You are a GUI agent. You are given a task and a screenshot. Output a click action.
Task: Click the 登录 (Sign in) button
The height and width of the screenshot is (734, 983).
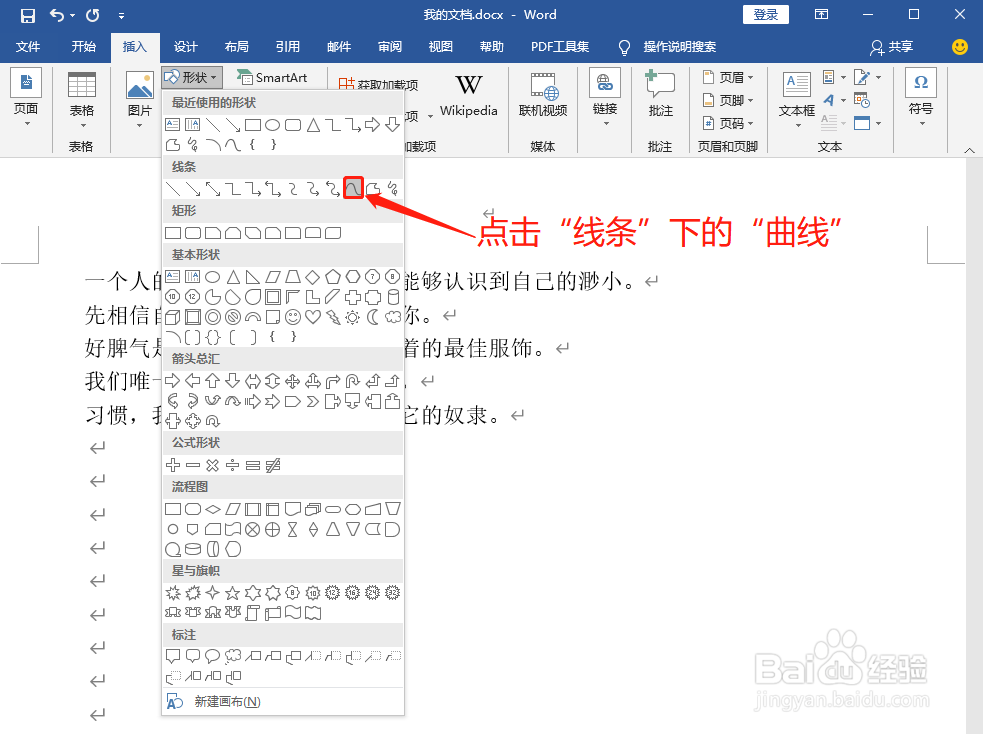(765, 14)
